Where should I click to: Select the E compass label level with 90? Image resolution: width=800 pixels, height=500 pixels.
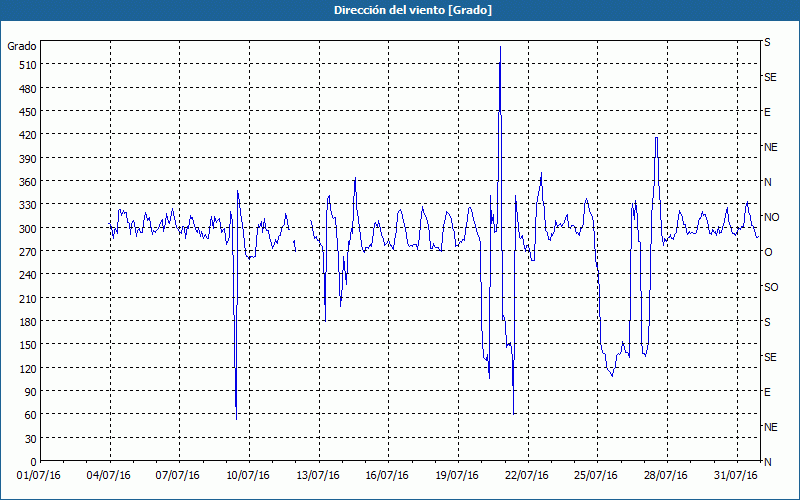pos(767,392)
